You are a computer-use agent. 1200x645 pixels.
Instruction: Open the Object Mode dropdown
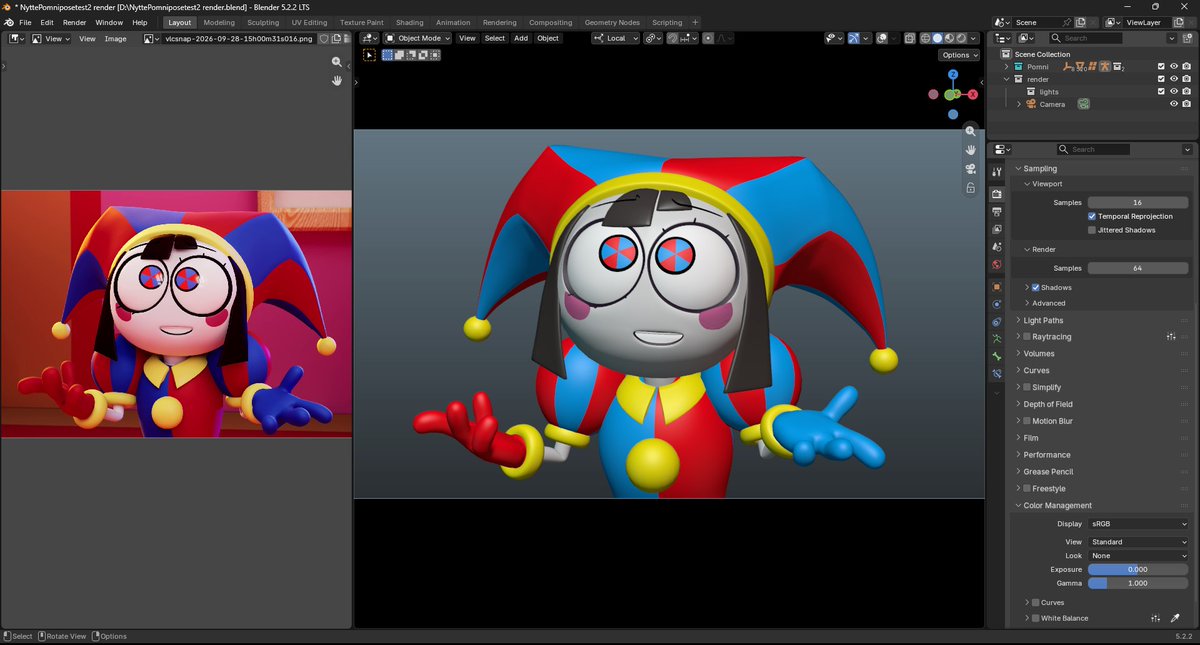pyautogui.click(x=418, y=38)
